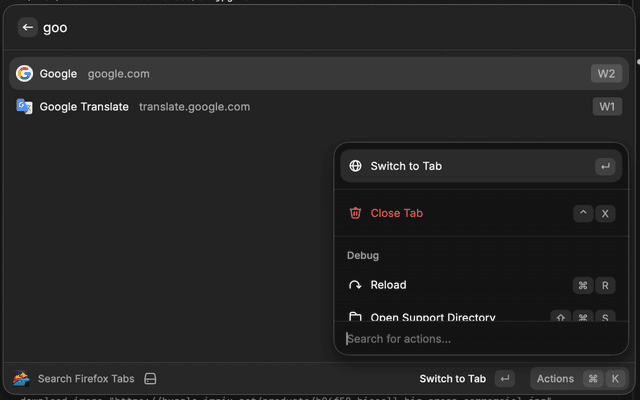Click the back arrow button

[28, 28]
